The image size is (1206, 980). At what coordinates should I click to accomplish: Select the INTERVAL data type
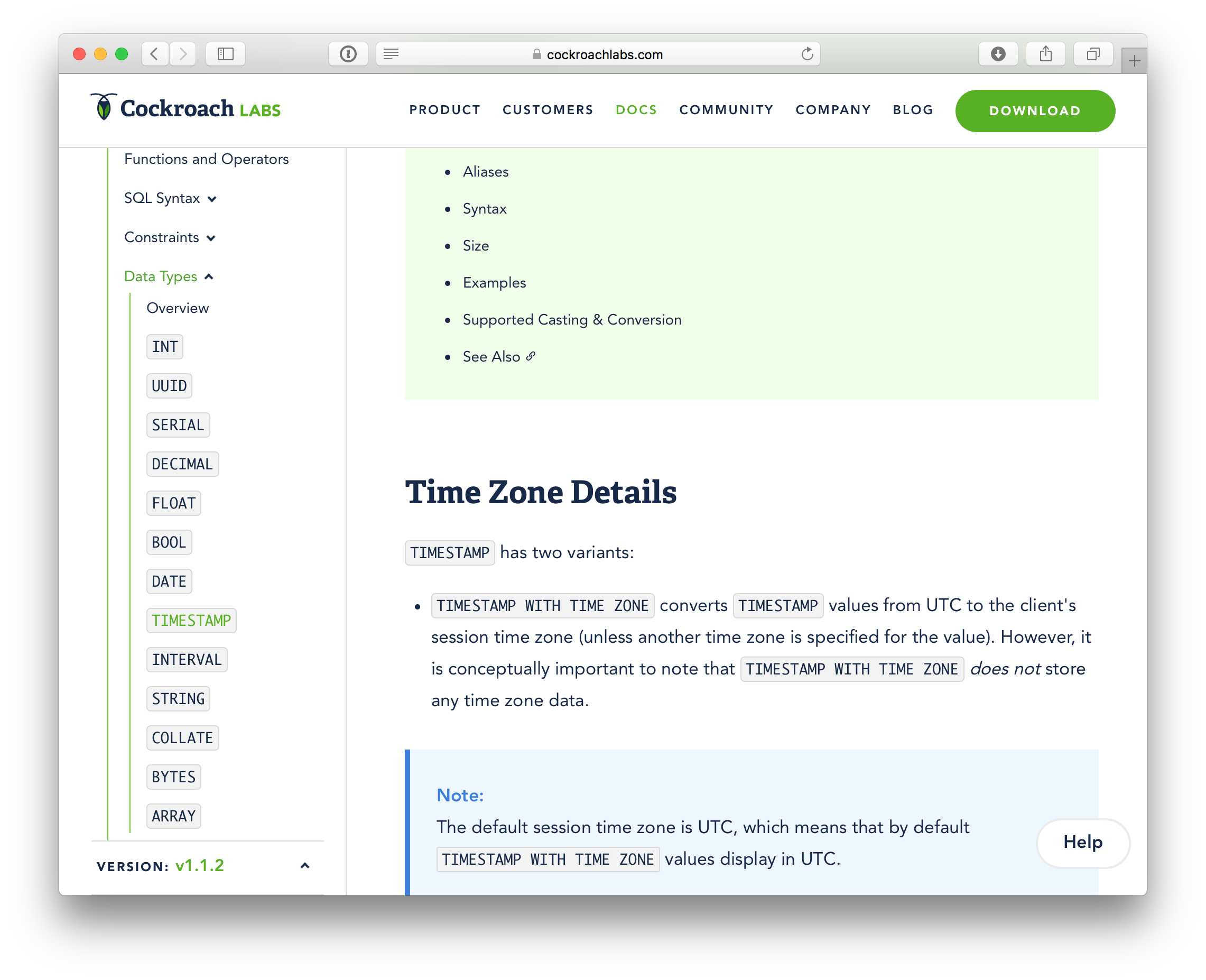(187, 660)
